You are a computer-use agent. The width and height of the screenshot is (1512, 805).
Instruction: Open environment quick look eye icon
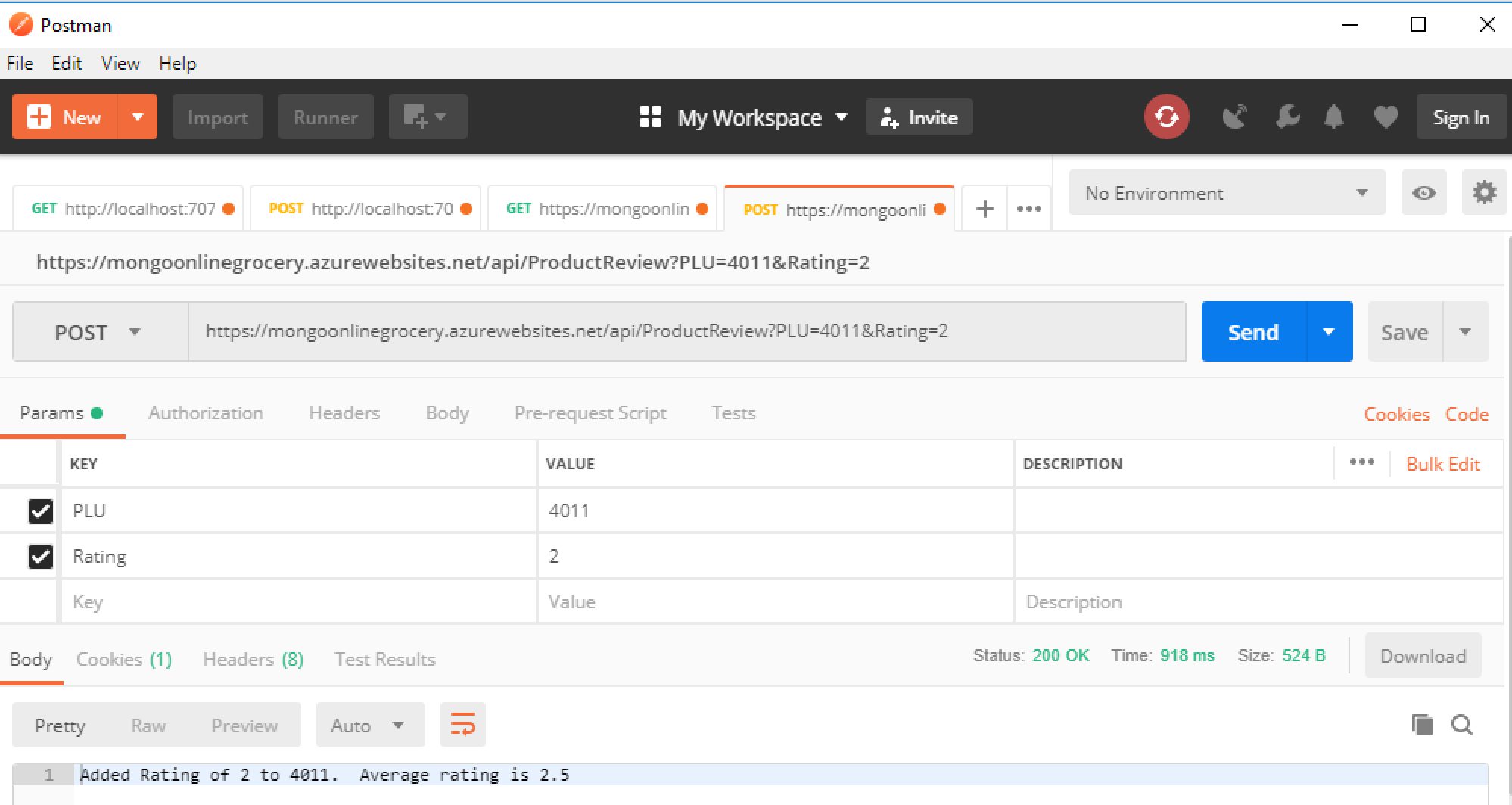pos(1423,193)
